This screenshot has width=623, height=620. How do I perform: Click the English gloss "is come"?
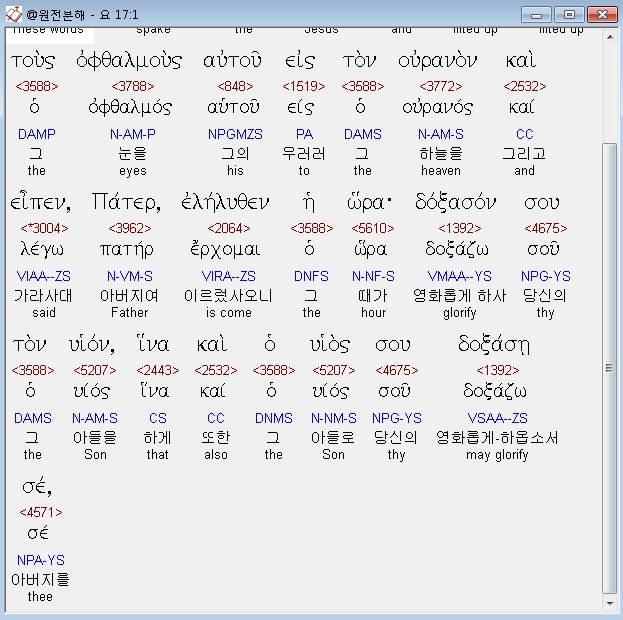click(229, 313)
